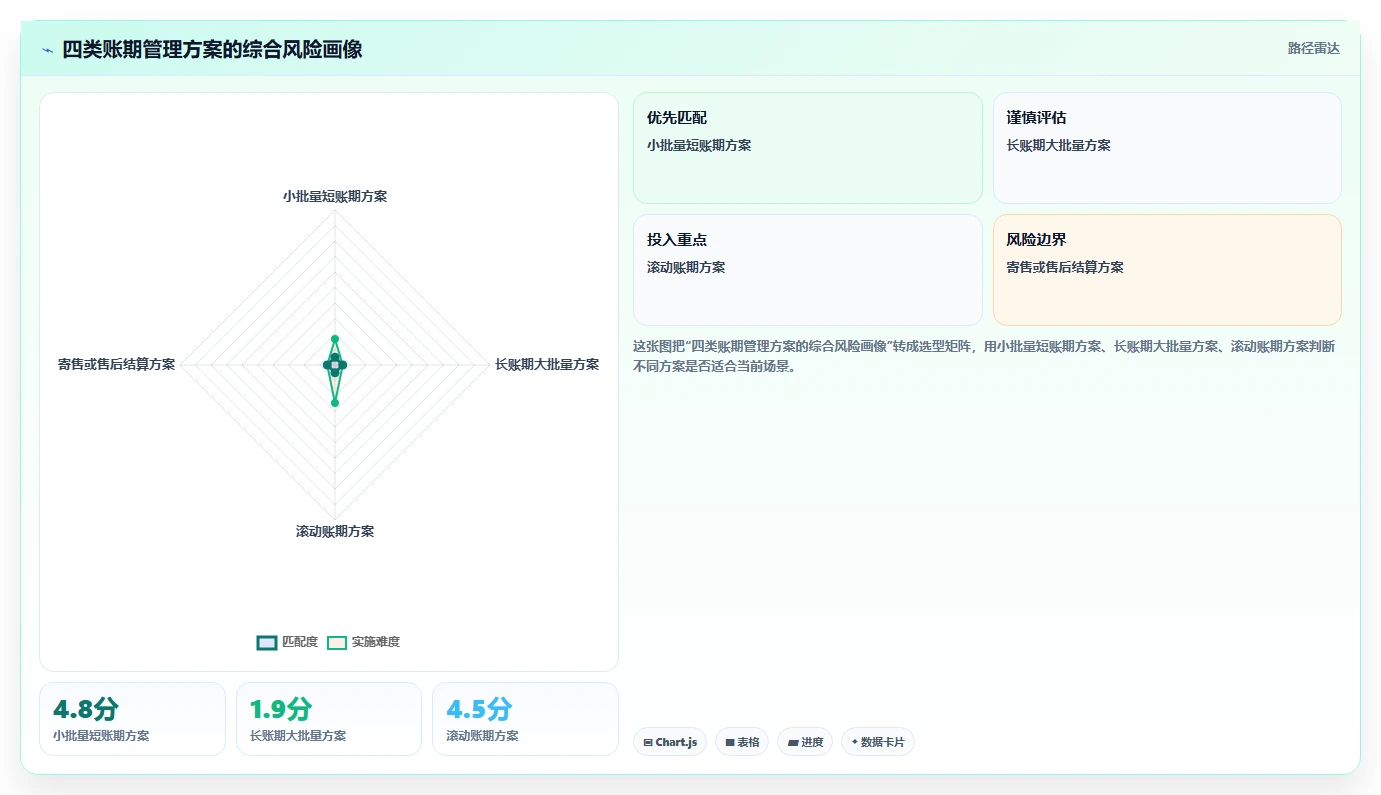Click the 小批量短账期方案 radar axis label
The width and height of the screenshot is (1381, 795).
[335, 196]
